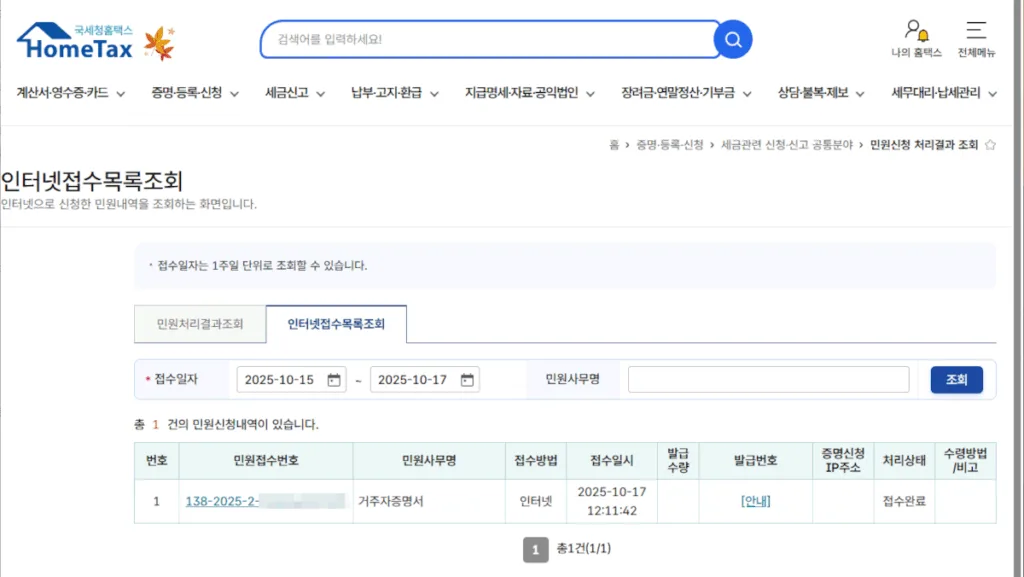Open the 지급명세·자료·공익법인 menu
The image size is (1024, 577).
click(x=529, y=93)
